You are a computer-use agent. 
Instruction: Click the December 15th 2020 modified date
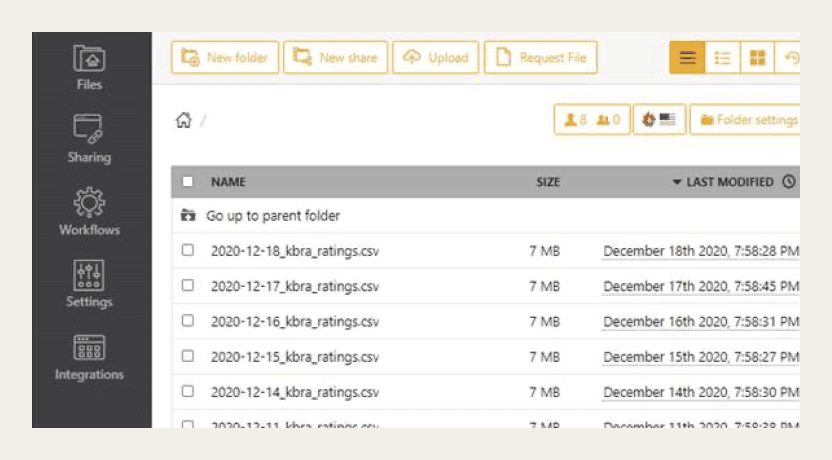click(701, 357)
